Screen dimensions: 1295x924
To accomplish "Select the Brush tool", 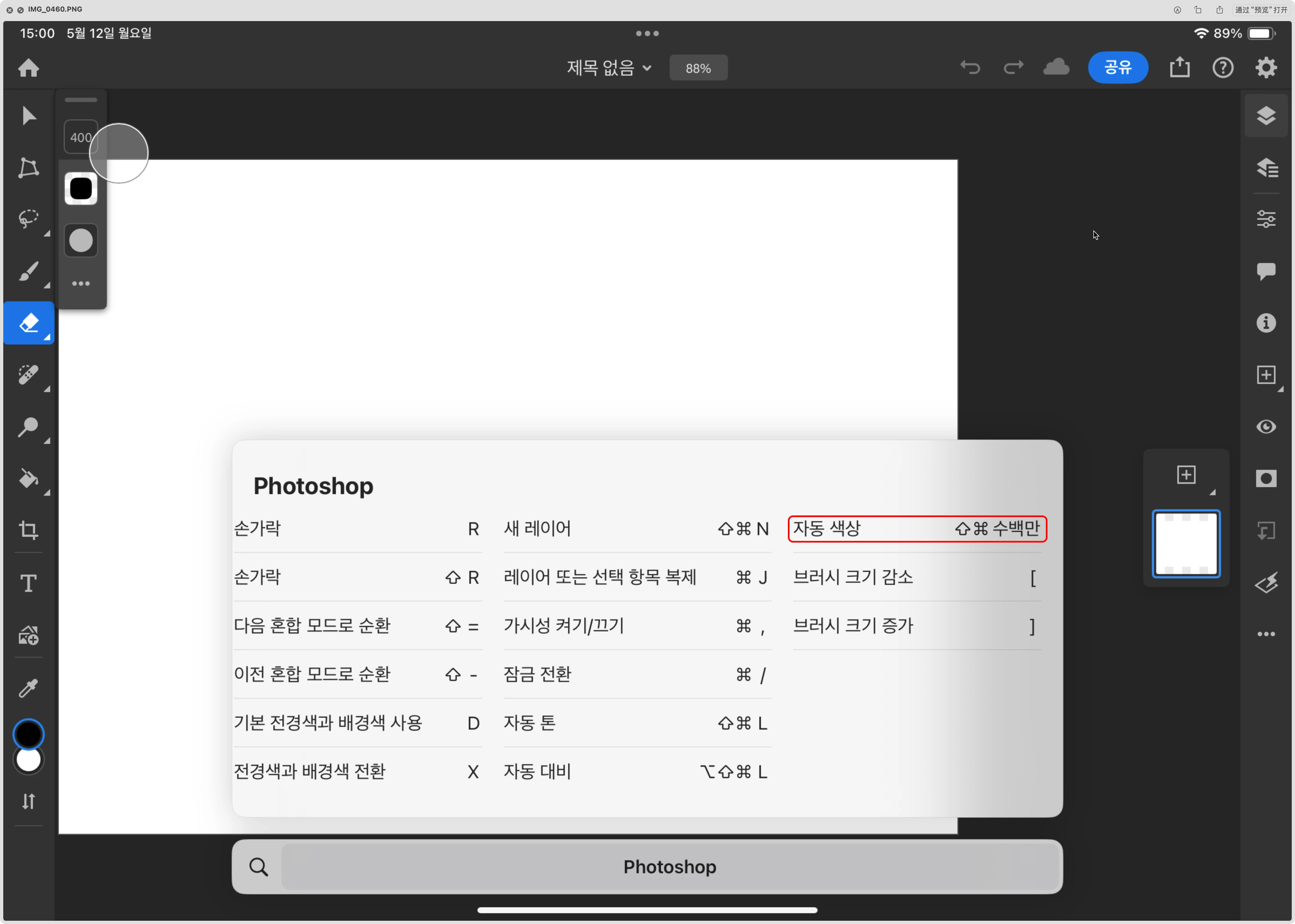I will click(x=28, y=271).
